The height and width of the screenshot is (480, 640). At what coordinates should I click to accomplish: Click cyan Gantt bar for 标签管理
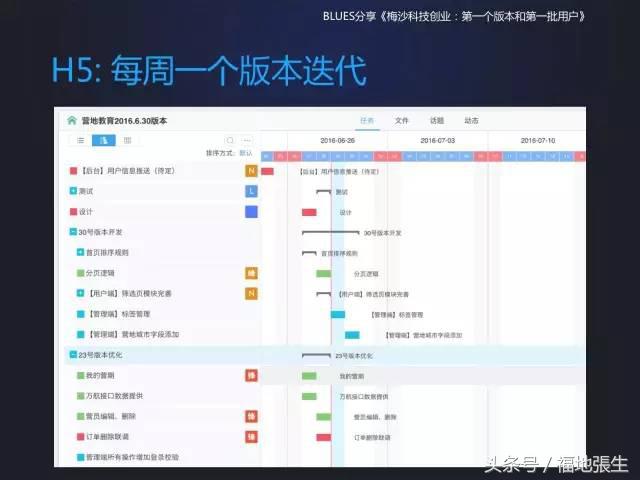[x=338, y=314]
